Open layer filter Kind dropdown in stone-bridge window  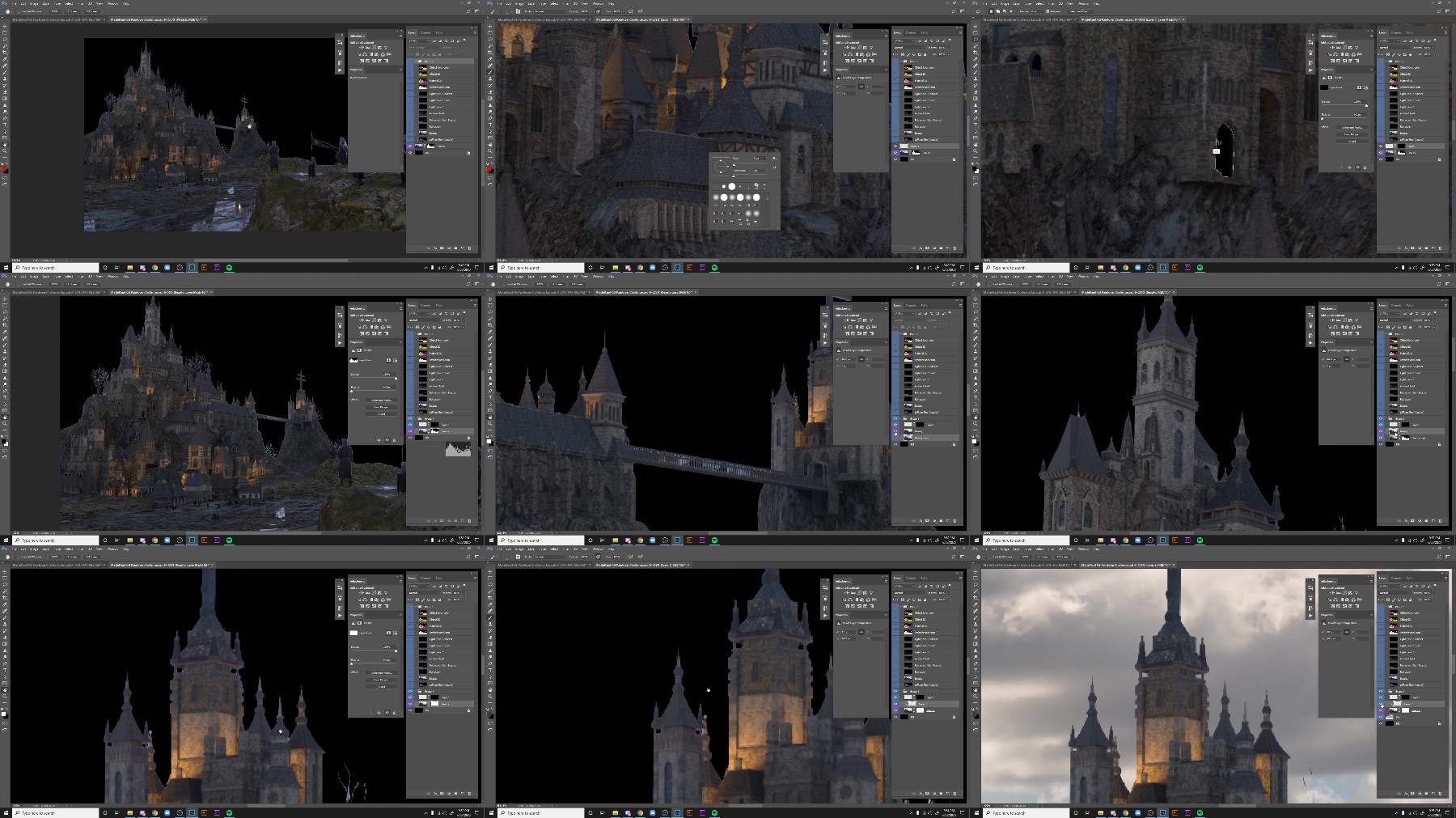pos(904,313)
